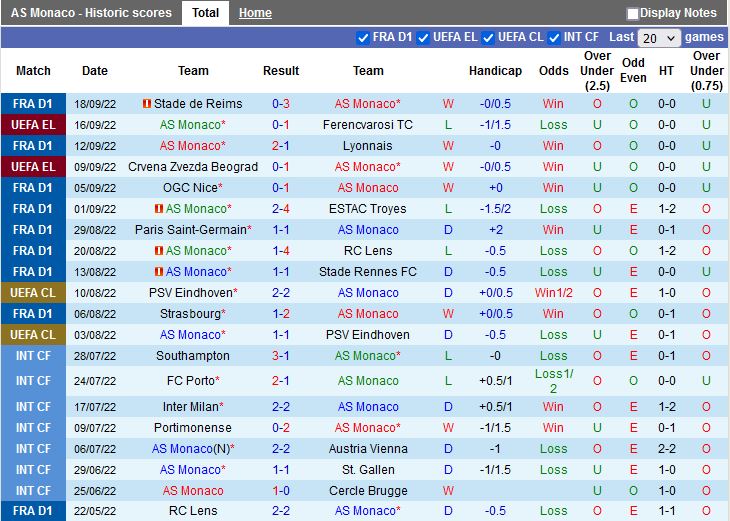Switch to the Total tab

pyautogui.click(x=205, y=13)
